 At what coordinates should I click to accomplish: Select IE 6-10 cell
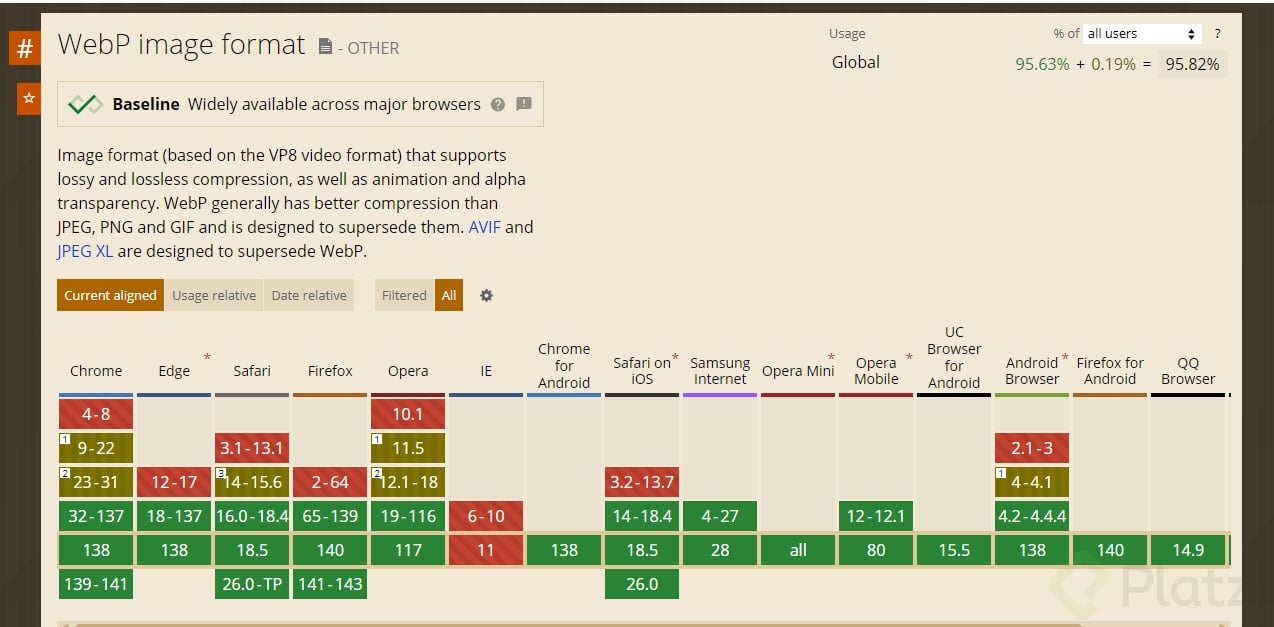(x=486, y=516)
